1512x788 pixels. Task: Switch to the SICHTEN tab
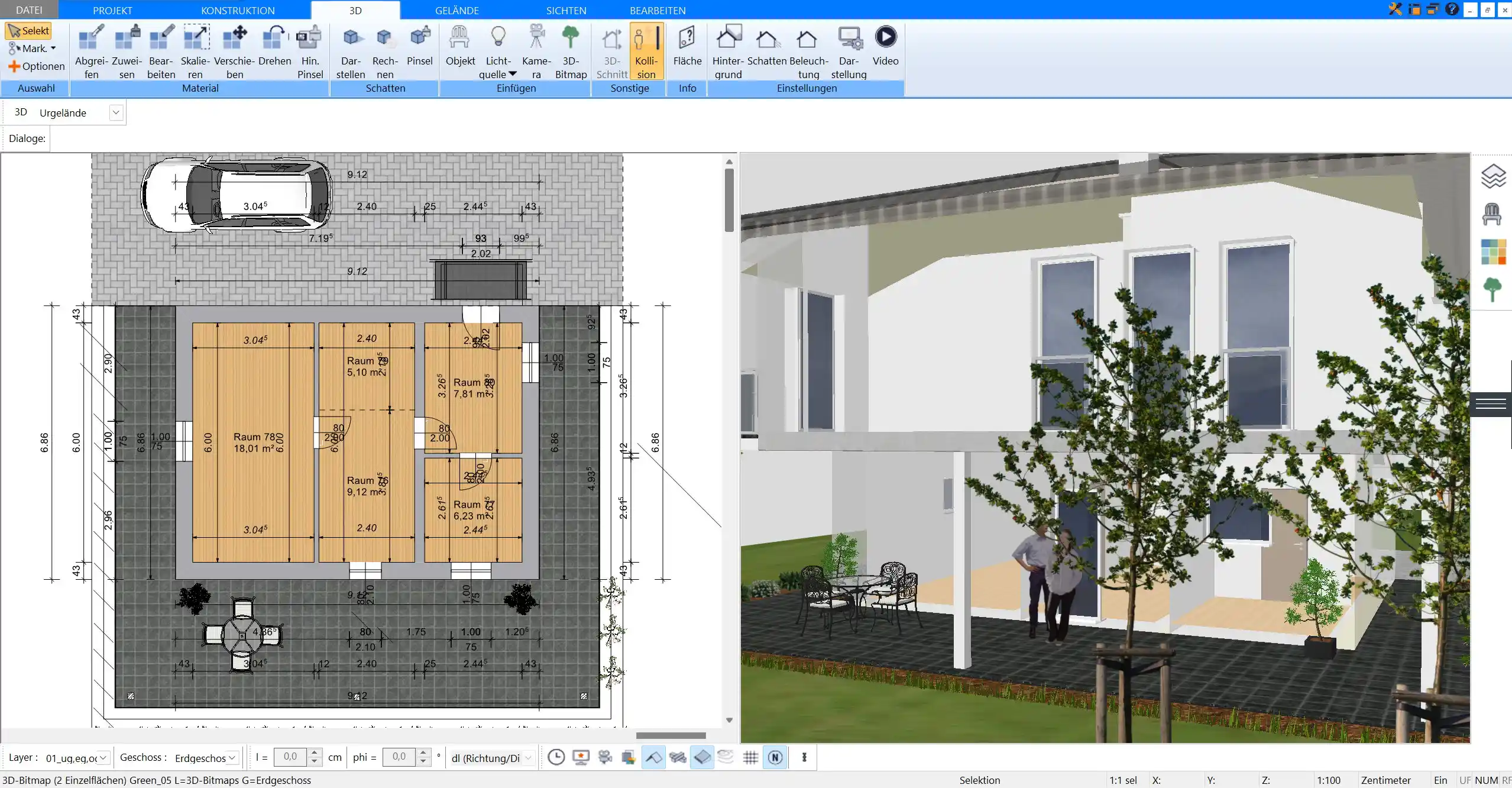[x=566, y=10]
